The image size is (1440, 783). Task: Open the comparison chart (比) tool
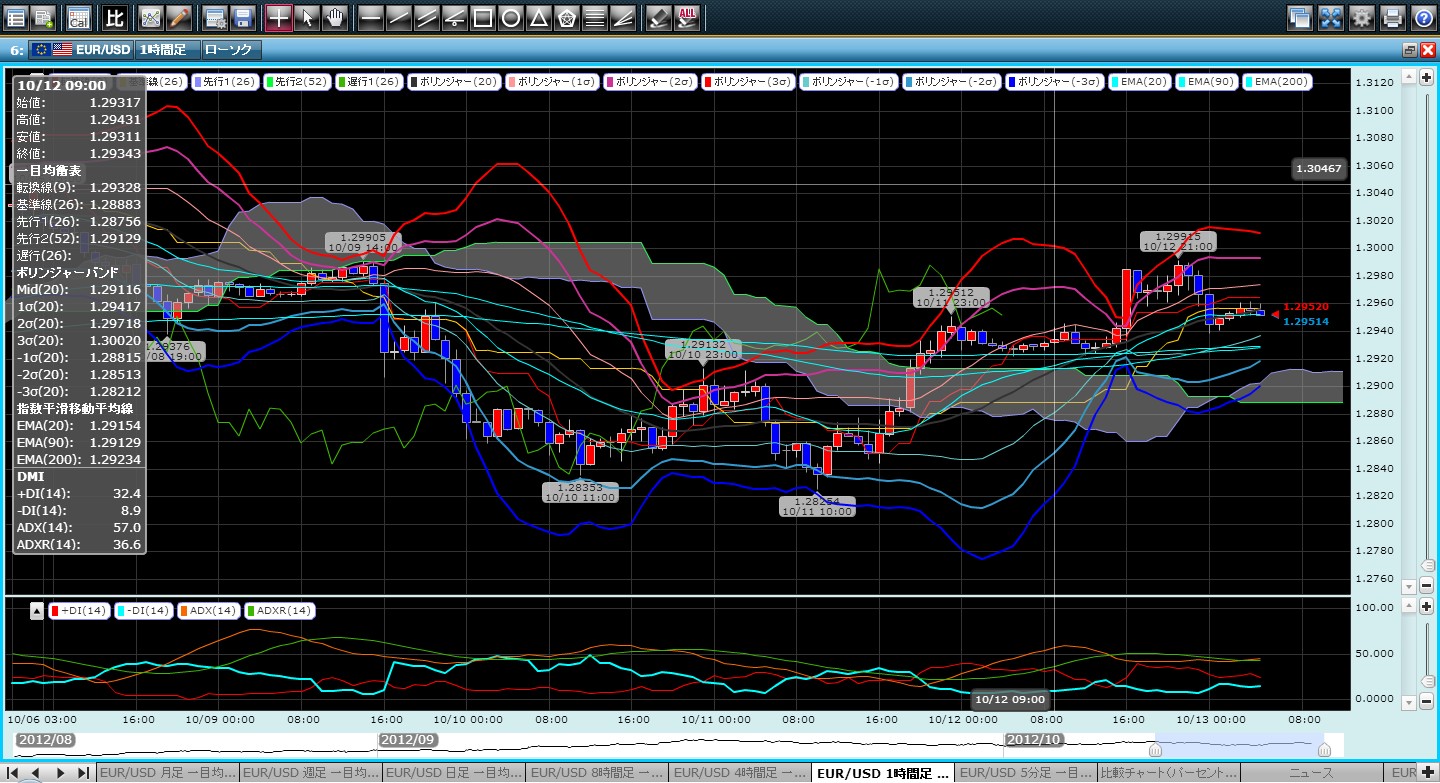(115, 17)
